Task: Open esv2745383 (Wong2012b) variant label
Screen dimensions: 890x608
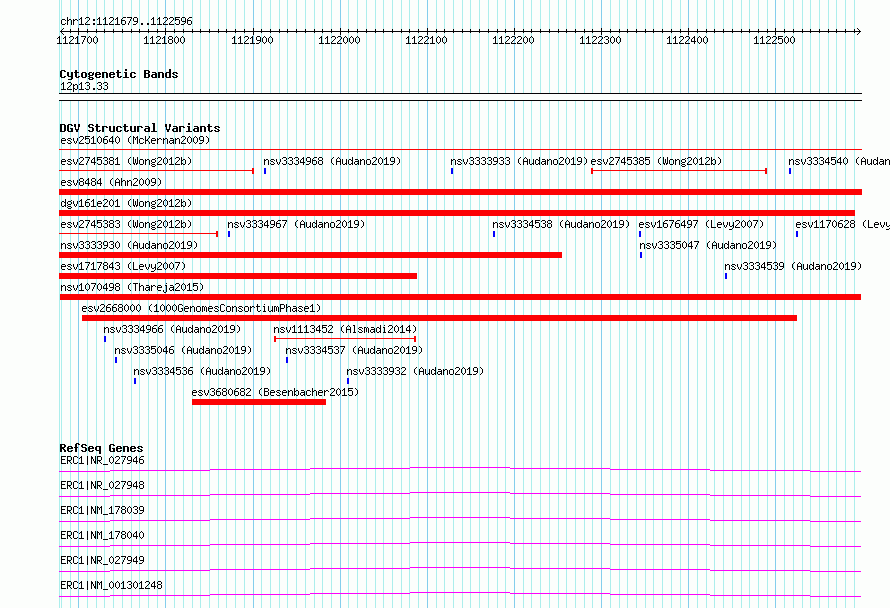Action: 126,224
